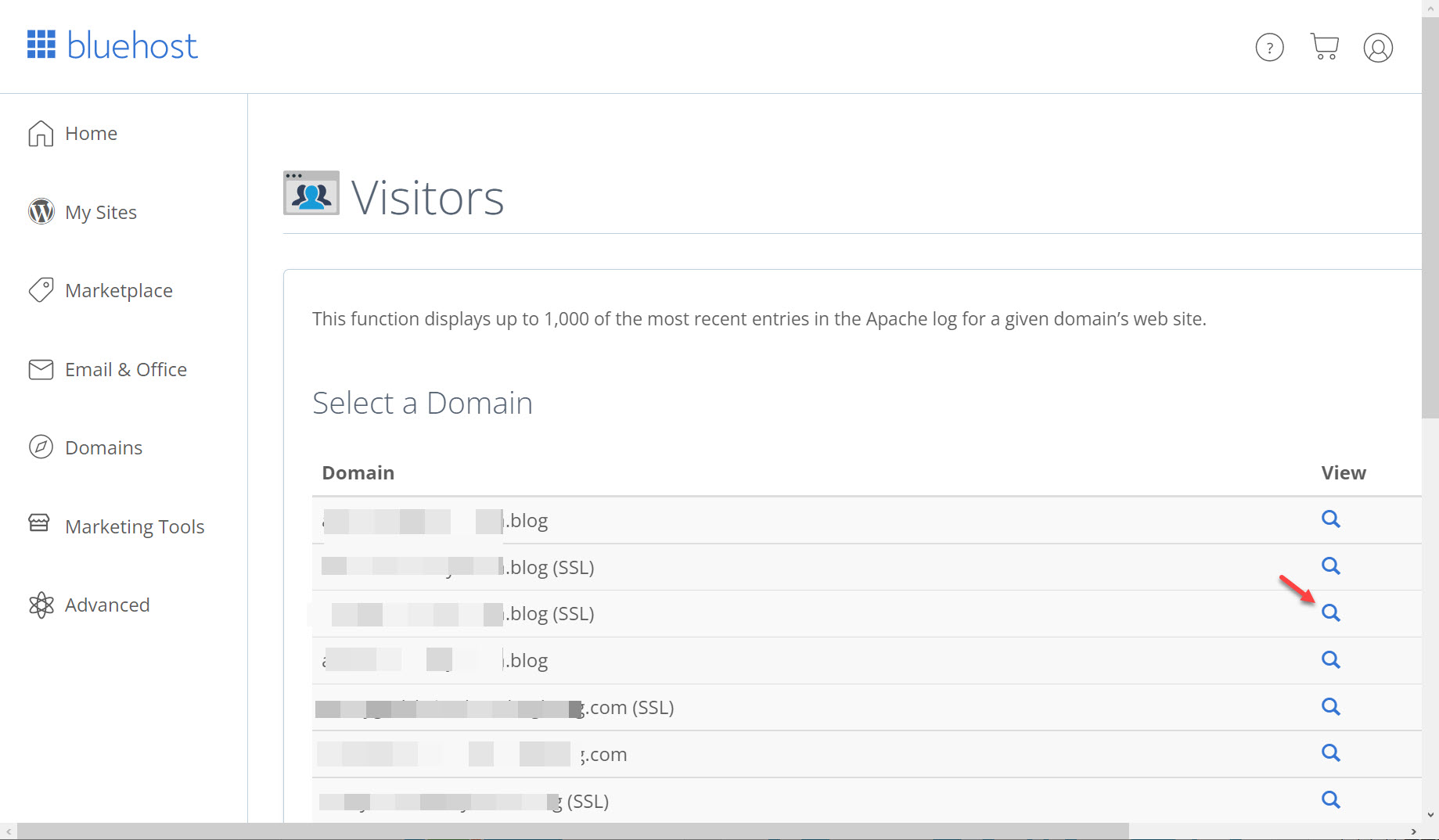Click the horizontal scrollbar thumb at the bottom
This screenshot has height=840, width=1439.
tap(573, 831)
